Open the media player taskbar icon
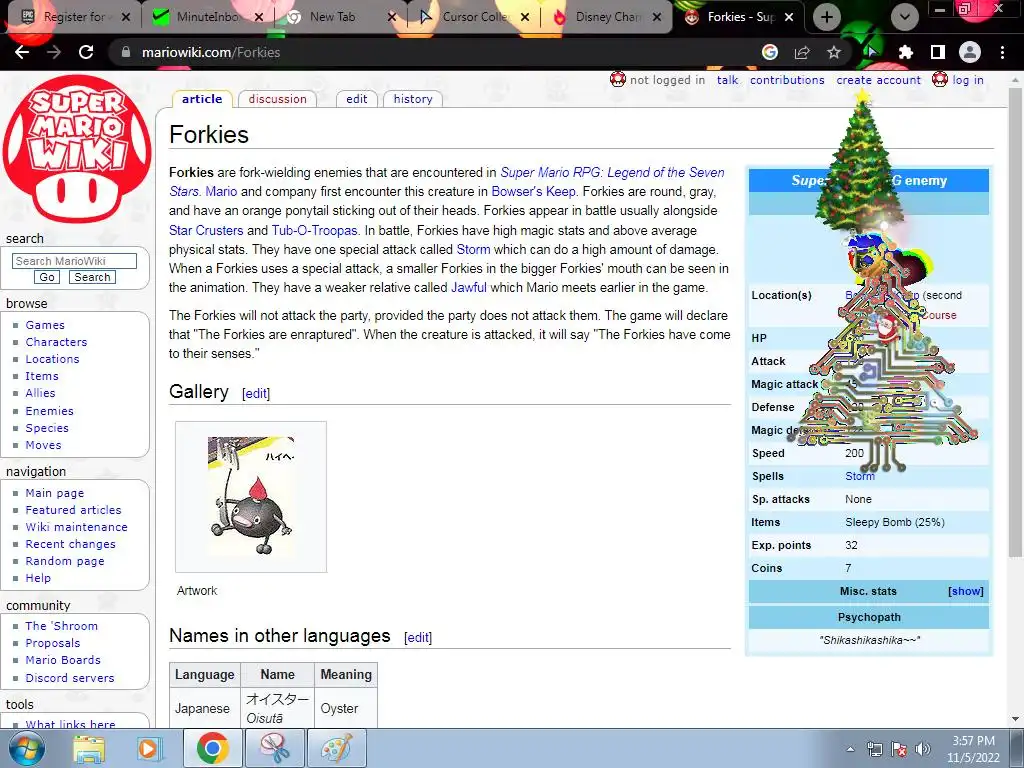The height and width of the screenshot is (768, 1024). click(149, 748)
